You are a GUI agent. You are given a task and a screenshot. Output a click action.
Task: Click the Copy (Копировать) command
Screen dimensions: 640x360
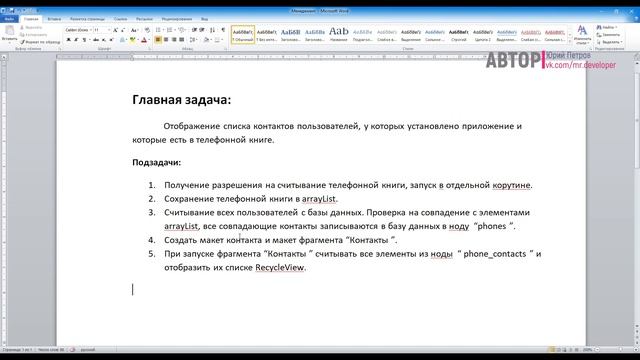33,35
